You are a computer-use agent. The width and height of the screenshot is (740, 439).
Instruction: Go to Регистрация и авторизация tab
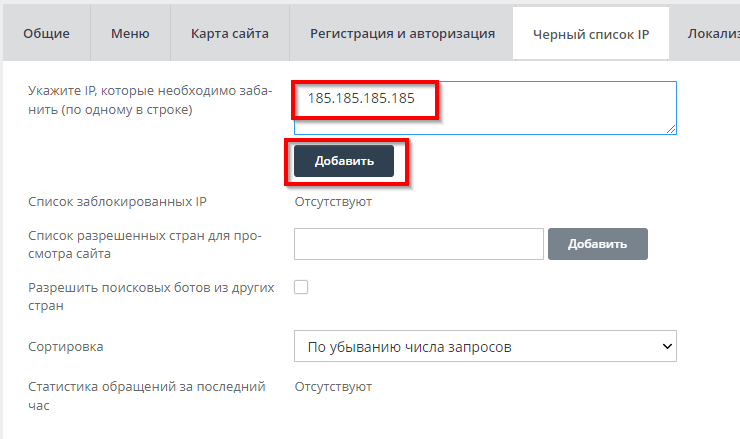tap(402, 34)
